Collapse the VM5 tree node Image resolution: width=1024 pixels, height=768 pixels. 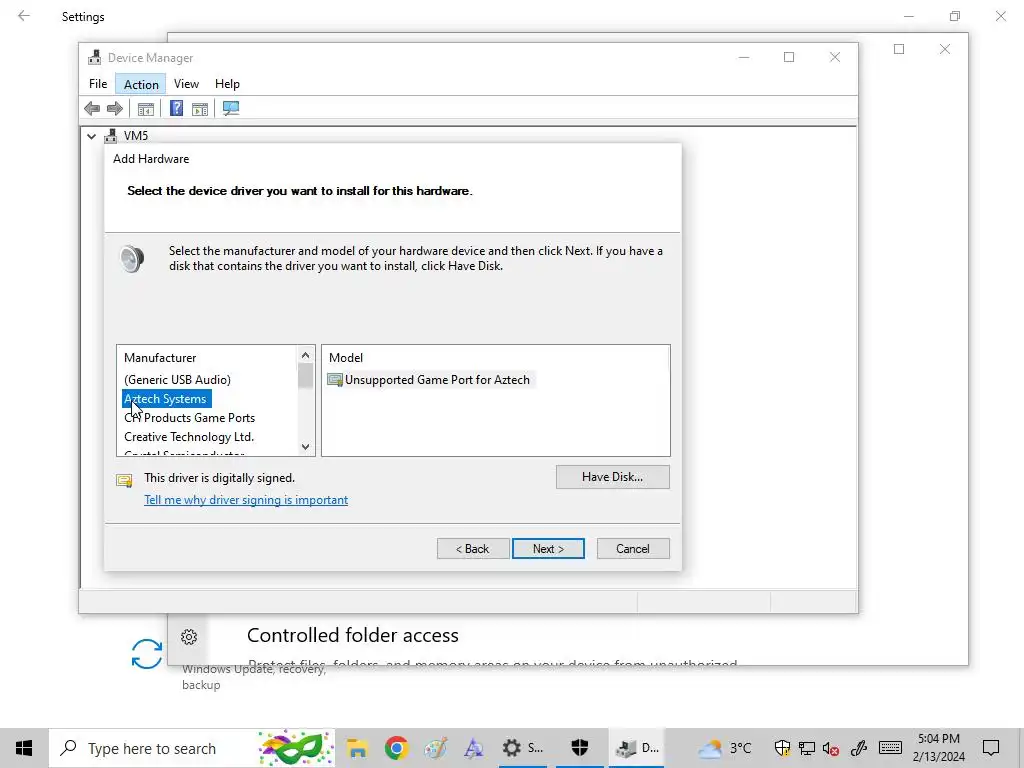91,136
